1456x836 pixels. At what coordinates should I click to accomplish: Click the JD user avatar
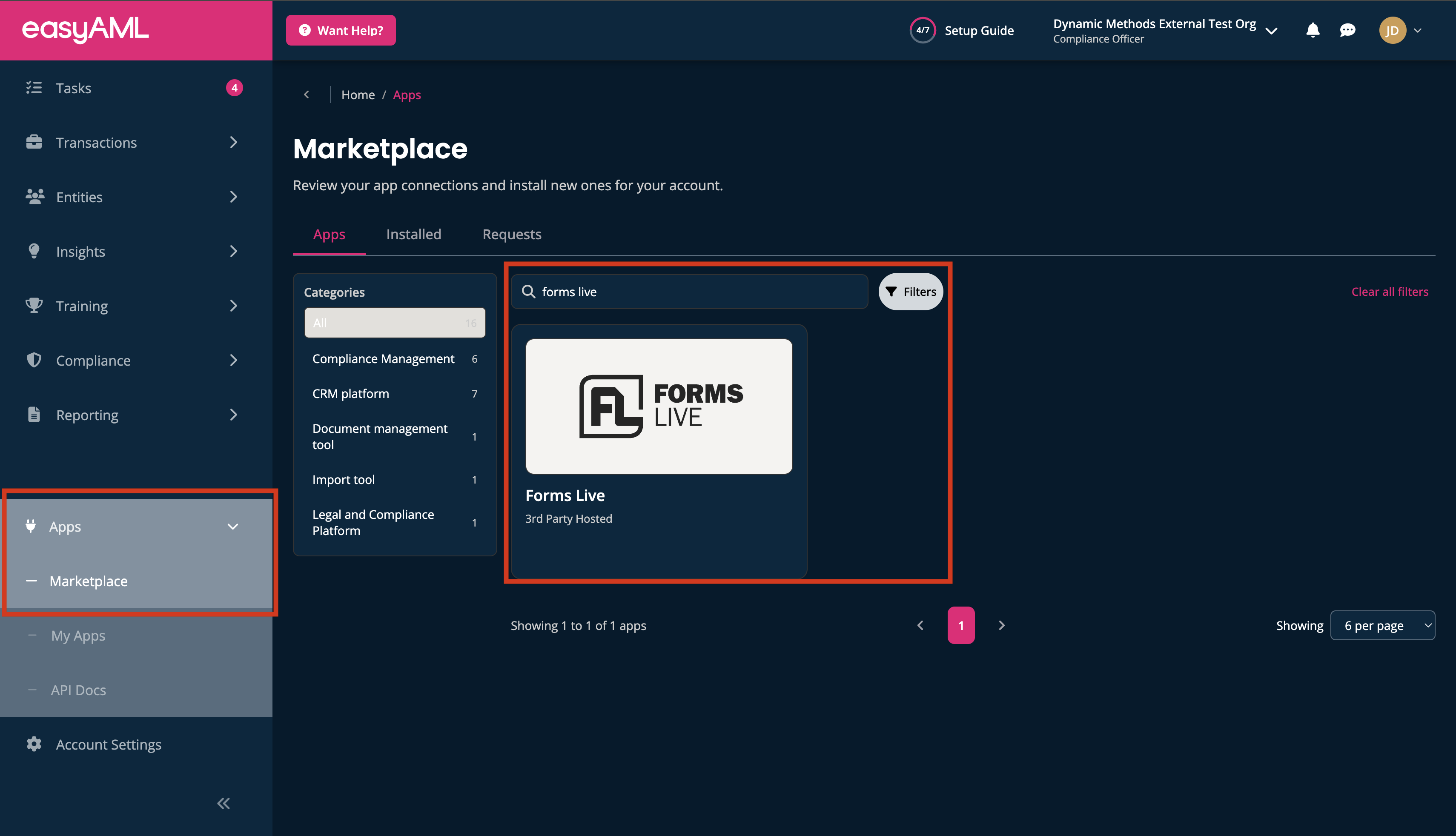click(1392, 30)
